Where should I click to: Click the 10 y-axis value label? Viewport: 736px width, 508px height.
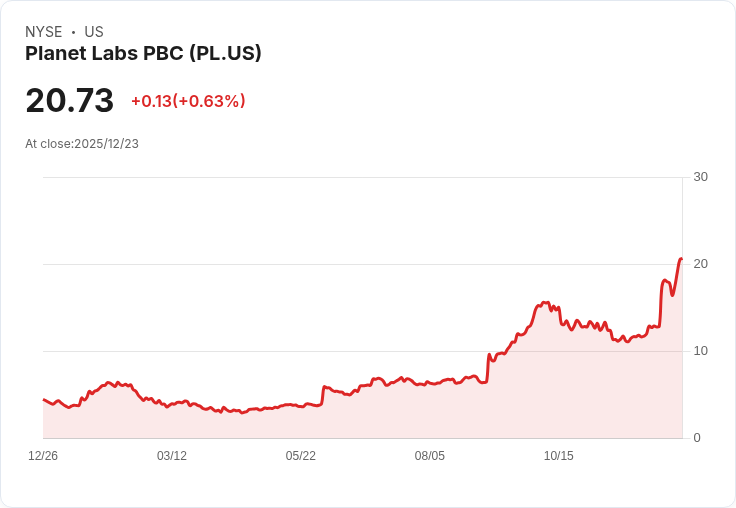[x=700, y=351]
